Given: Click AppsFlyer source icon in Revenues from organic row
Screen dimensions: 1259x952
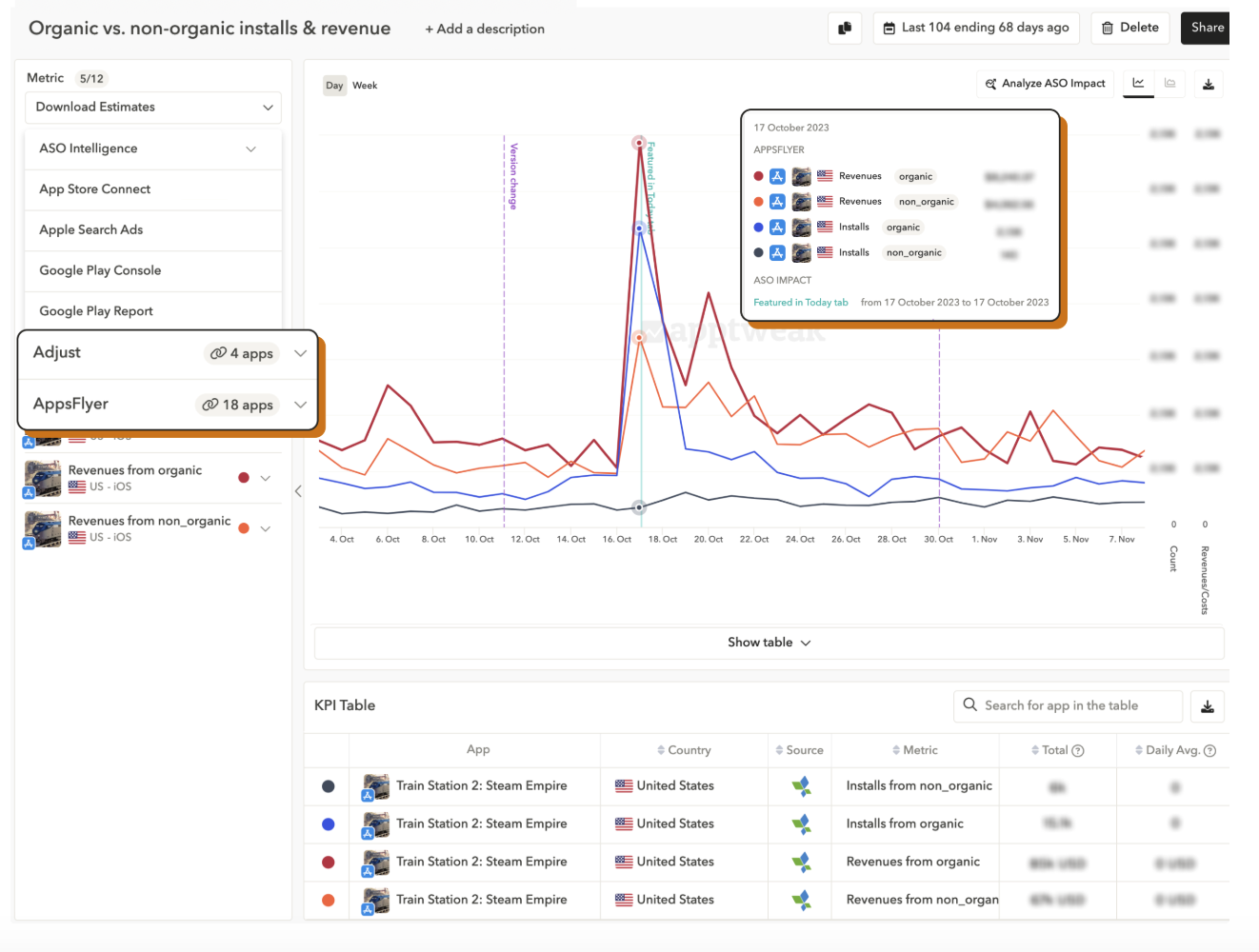Looking at the screenshot, I should click(x=802, y=863).
